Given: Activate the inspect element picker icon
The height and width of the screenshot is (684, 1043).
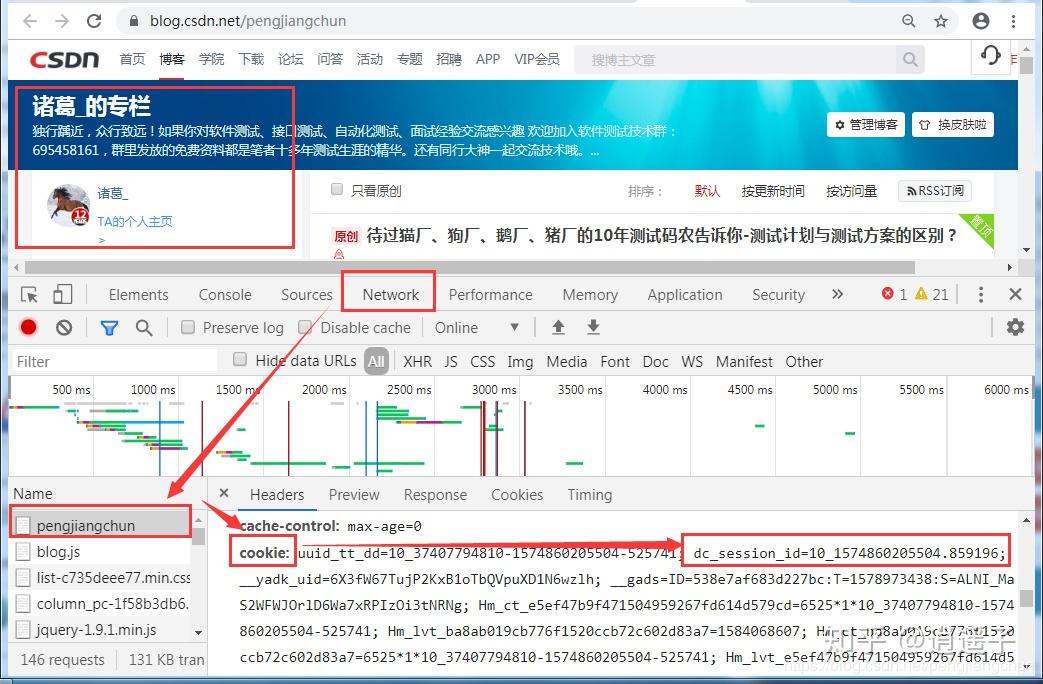Looking at the screenshot, I should click(29, 295).
